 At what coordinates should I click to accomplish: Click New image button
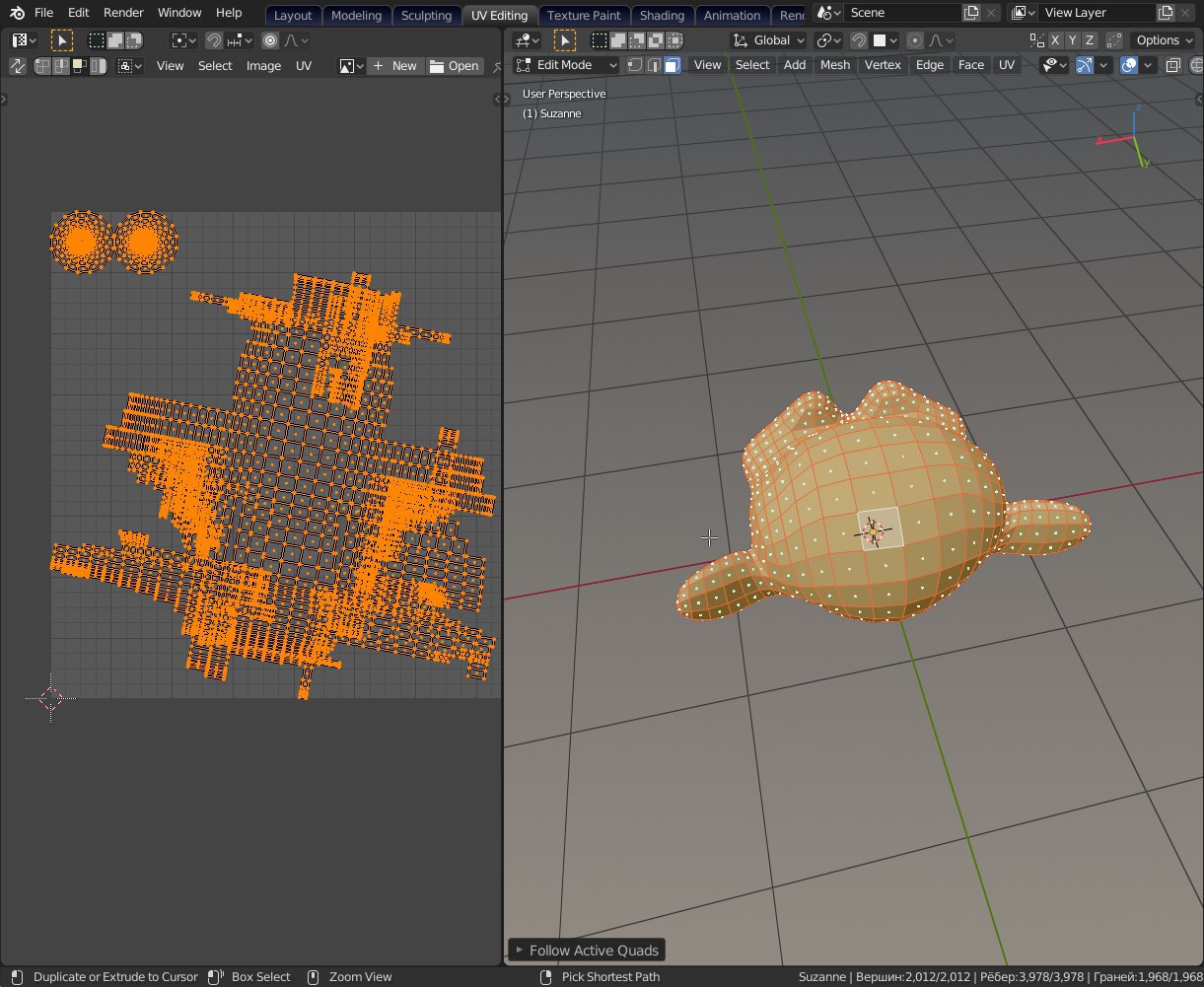pyautogui.click(x=395, y=66)
